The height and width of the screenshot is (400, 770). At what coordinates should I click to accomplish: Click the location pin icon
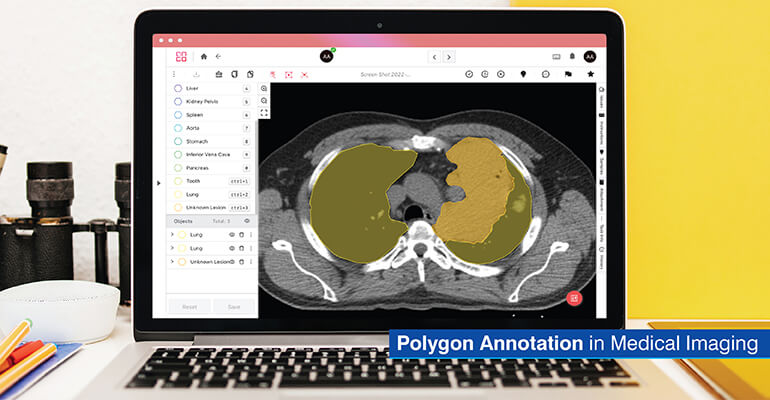[x=523, y=74]
